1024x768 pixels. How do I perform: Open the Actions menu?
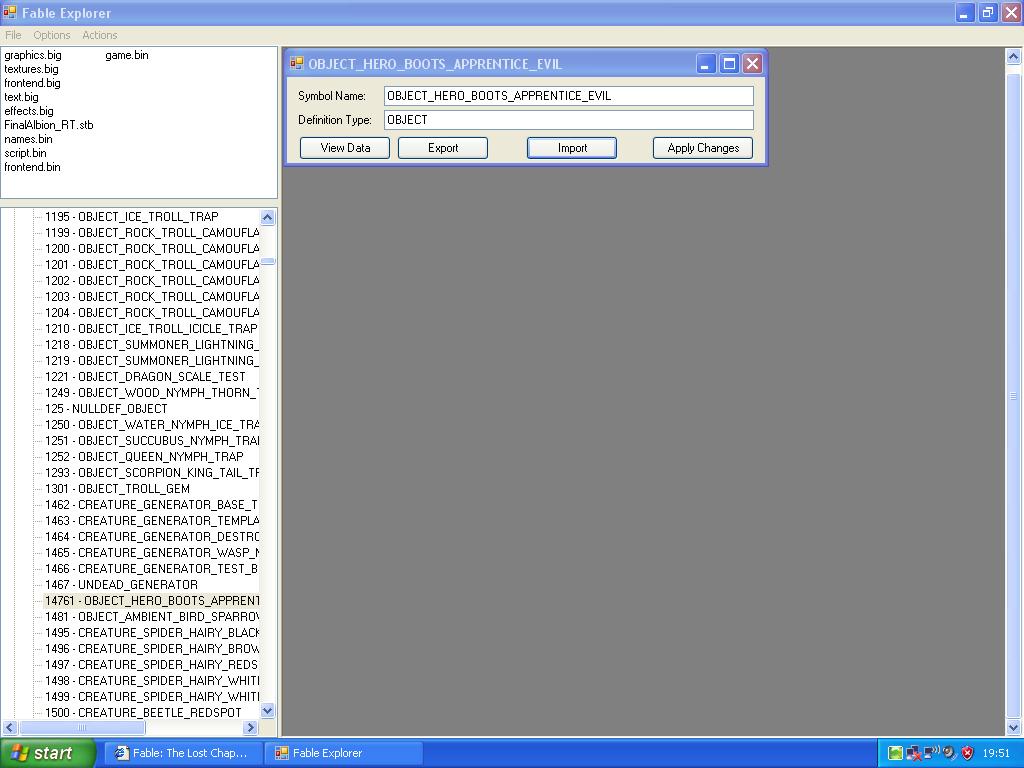99,35
